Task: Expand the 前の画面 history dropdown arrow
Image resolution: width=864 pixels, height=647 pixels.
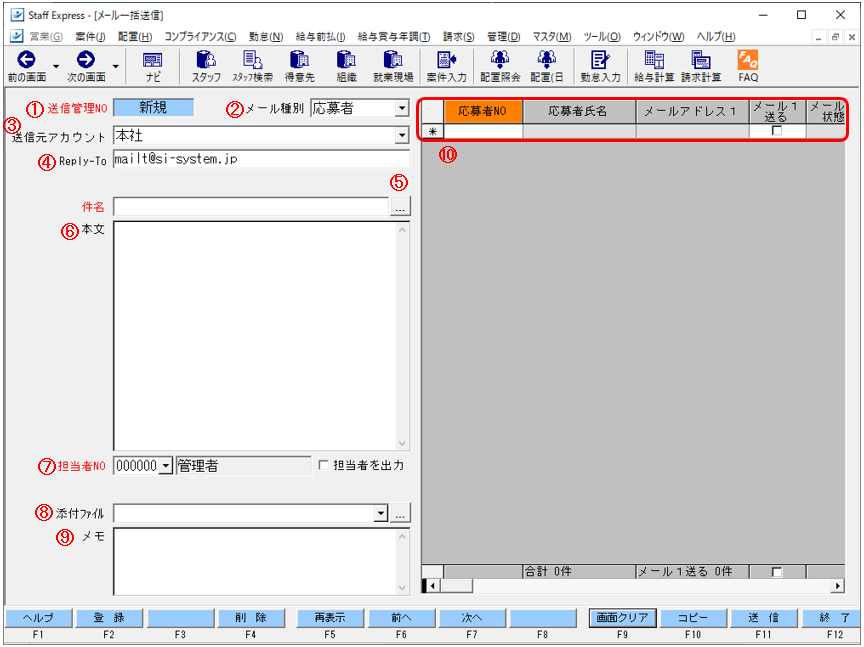Action: 56,67
